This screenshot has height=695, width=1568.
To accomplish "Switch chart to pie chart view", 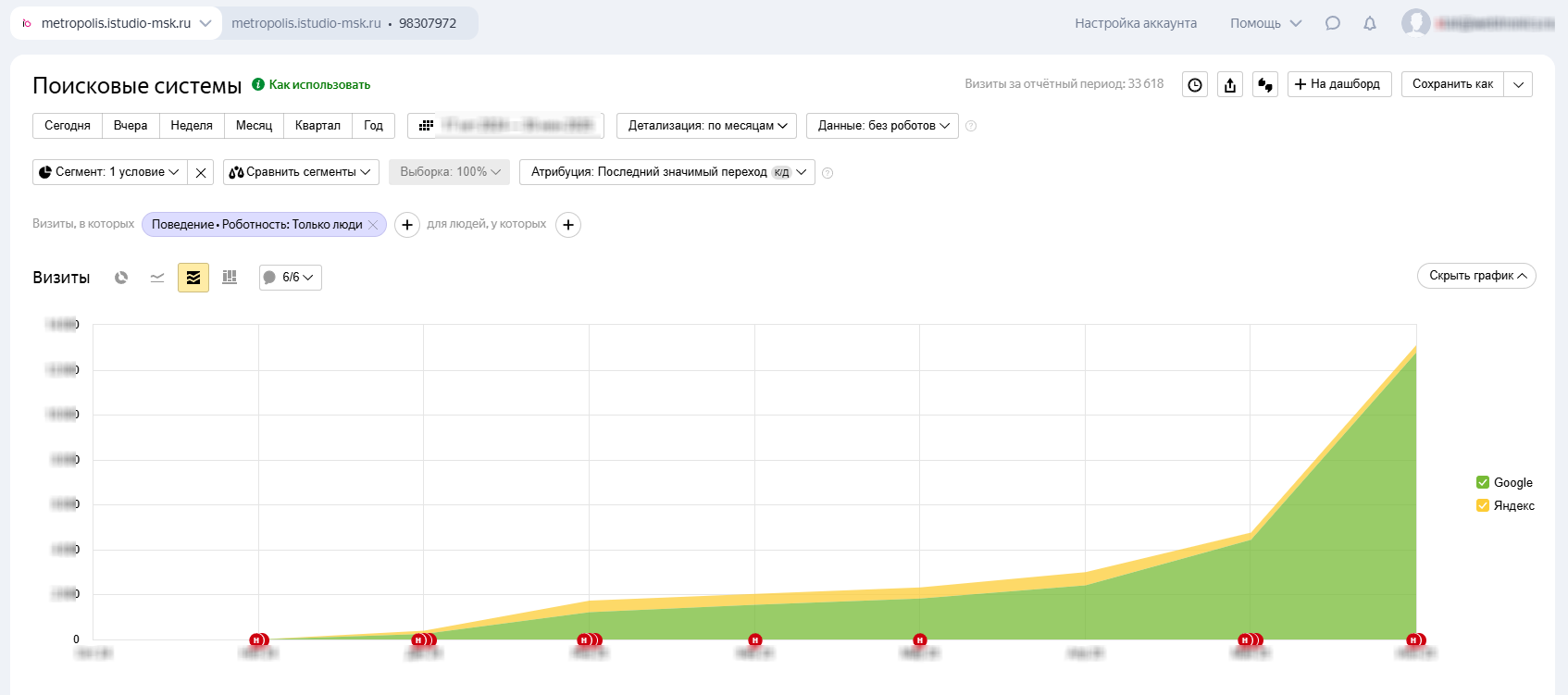I will 121,278.
